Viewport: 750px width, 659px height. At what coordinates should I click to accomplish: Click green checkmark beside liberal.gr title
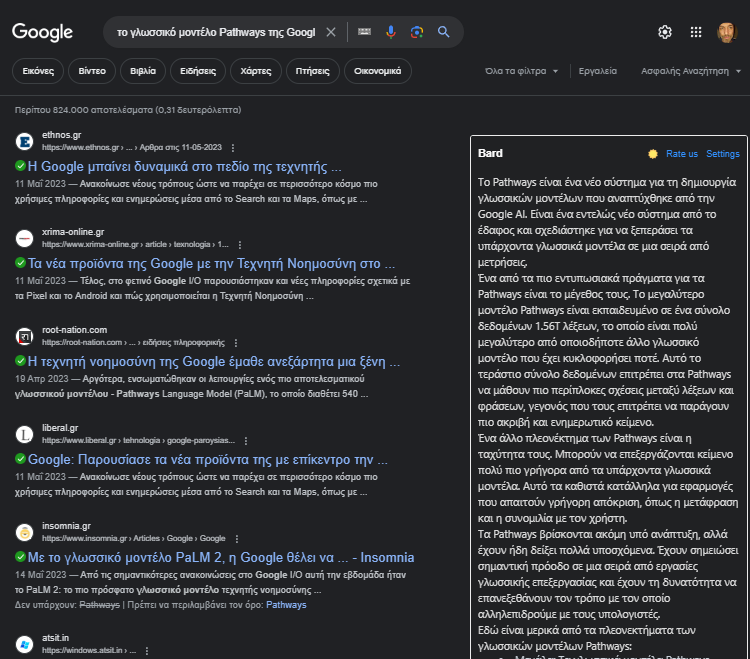click(21, 459)
